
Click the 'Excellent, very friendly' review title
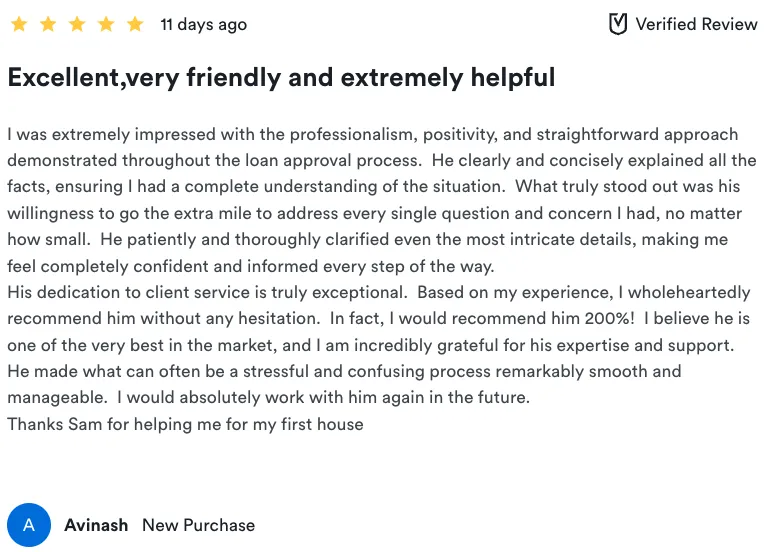click(281, 77)
